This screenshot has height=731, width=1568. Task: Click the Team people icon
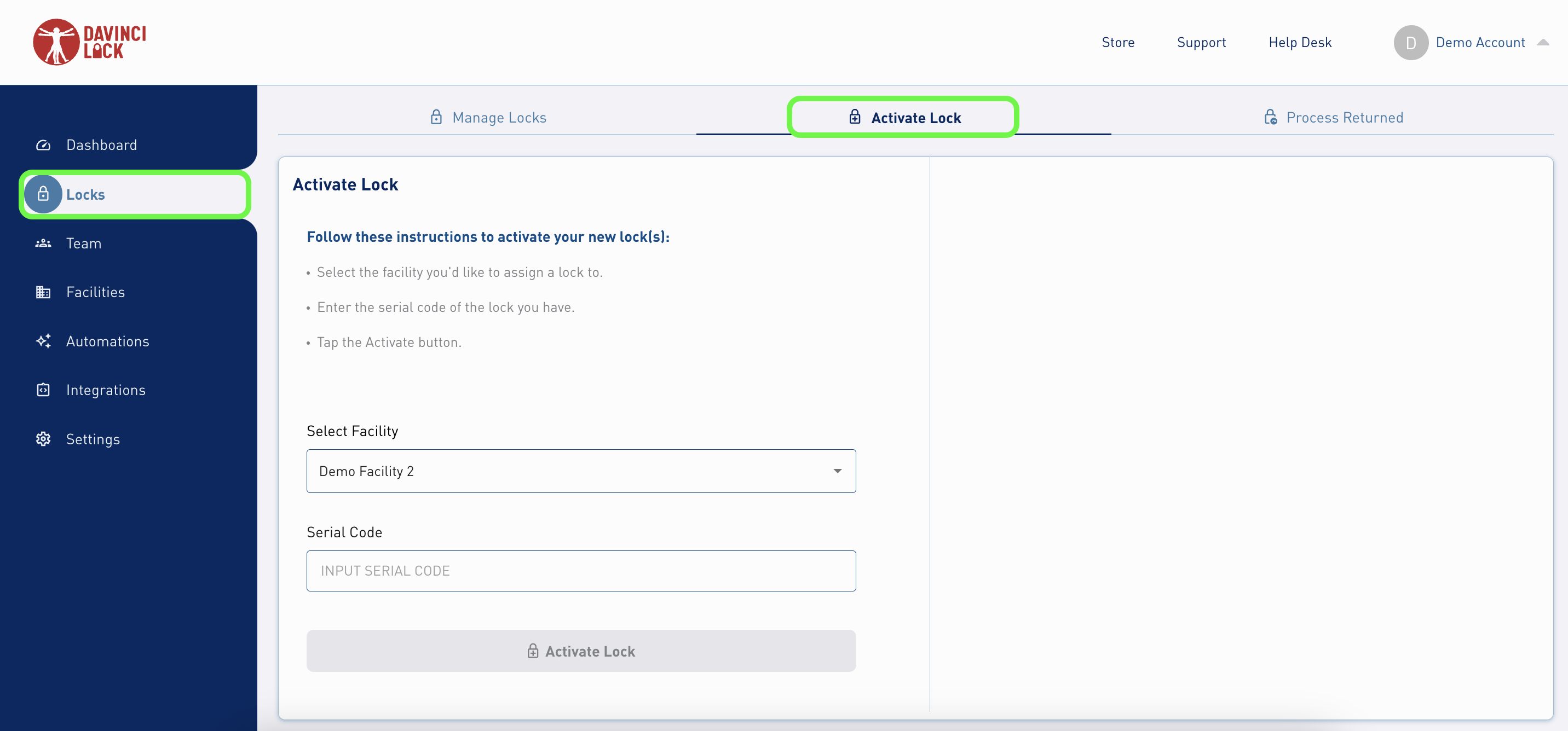[43, 243]
